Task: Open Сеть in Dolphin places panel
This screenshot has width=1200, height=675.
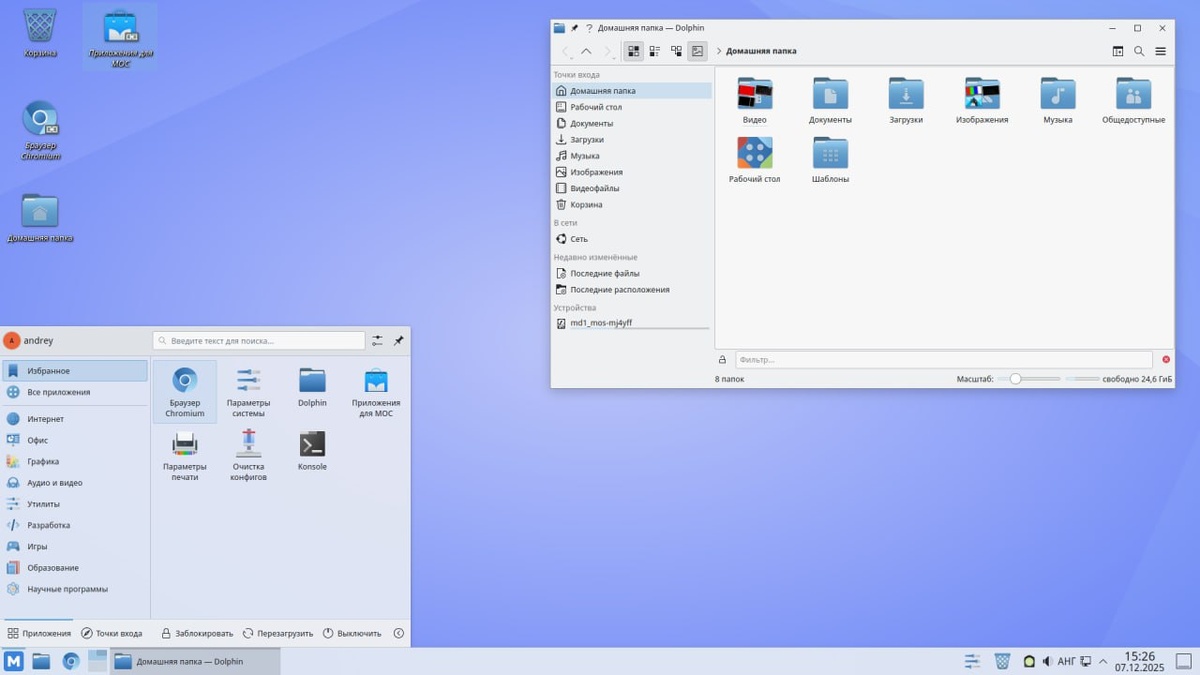Action: click(632, 239)
